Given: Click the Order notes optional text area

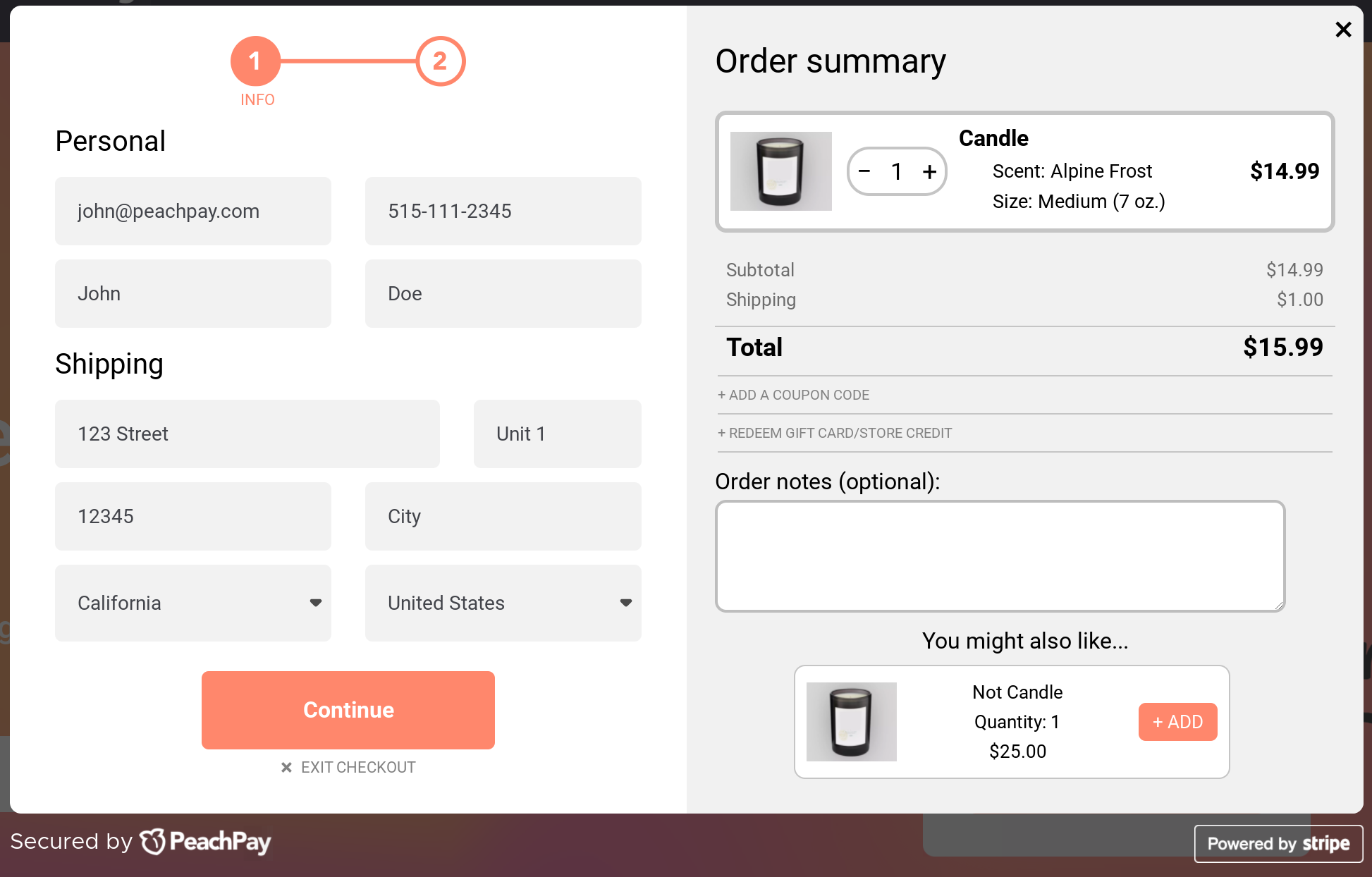Looking at the screenshot, I should click(1000, 556).
